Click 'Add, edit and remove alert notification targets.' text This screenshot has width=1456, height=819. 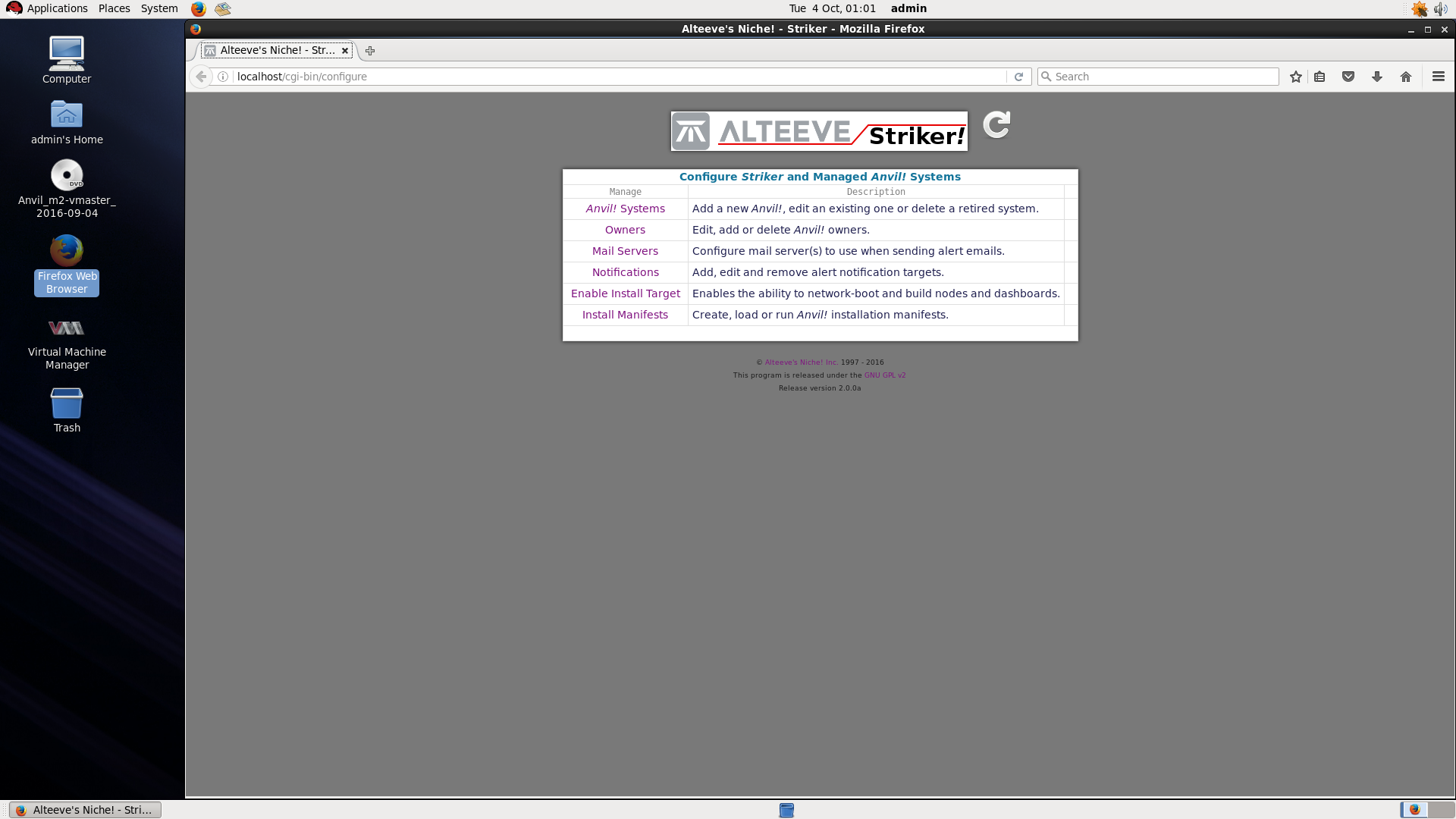[817, 272]
